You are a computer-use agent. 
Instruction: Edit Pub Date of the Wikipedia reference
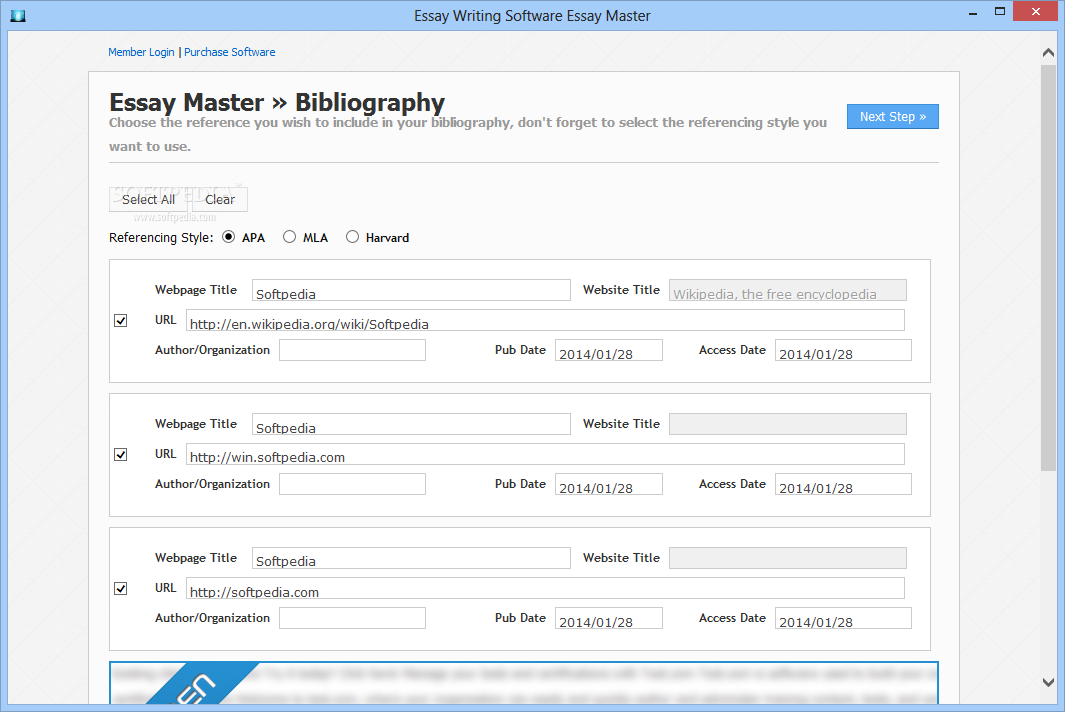[x=609, y=350]
